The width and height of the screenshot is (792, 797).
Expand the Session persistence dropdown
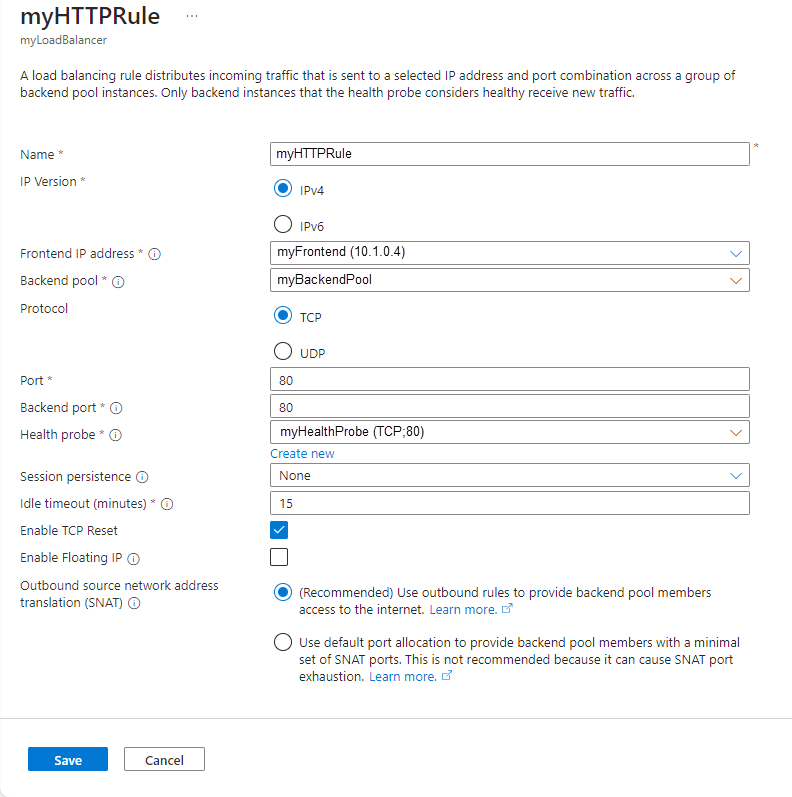[509, 475]
